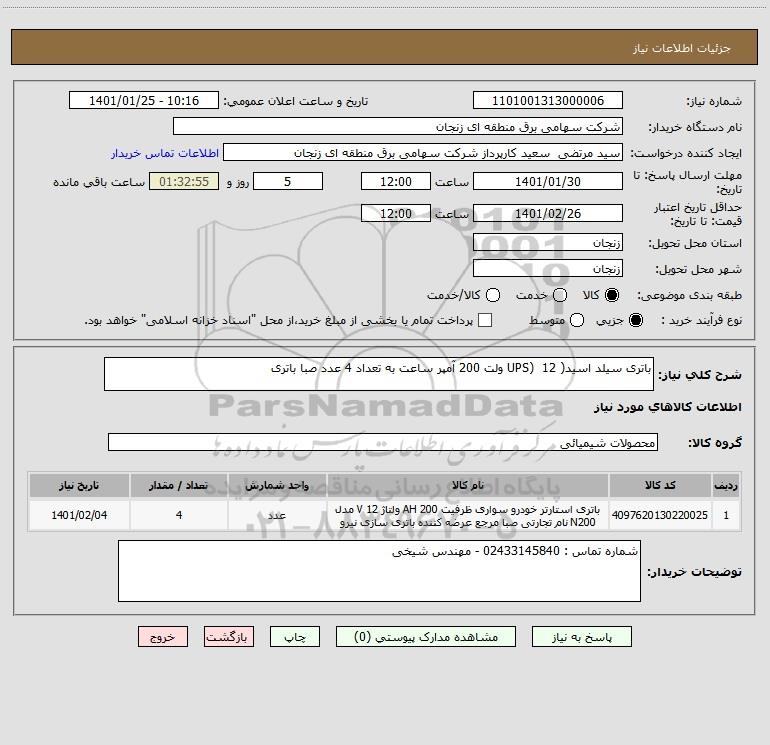Screen dimensions: 770x745
Task: Click the request creator name field
Action: click(423, 153)
